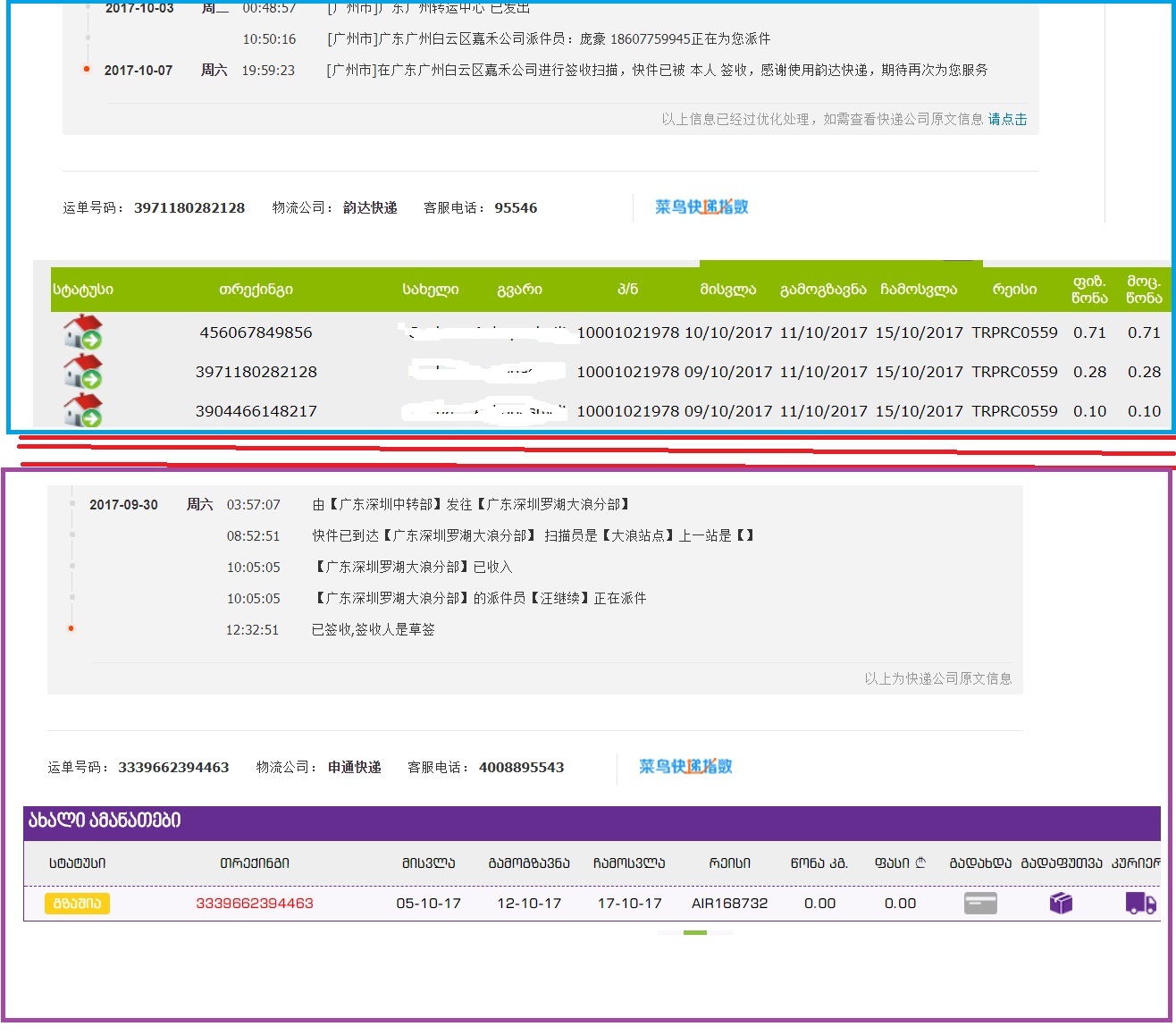Open the 菜鸟快递指数 logo beside 申通快递 info

click(x=685, y=767)
